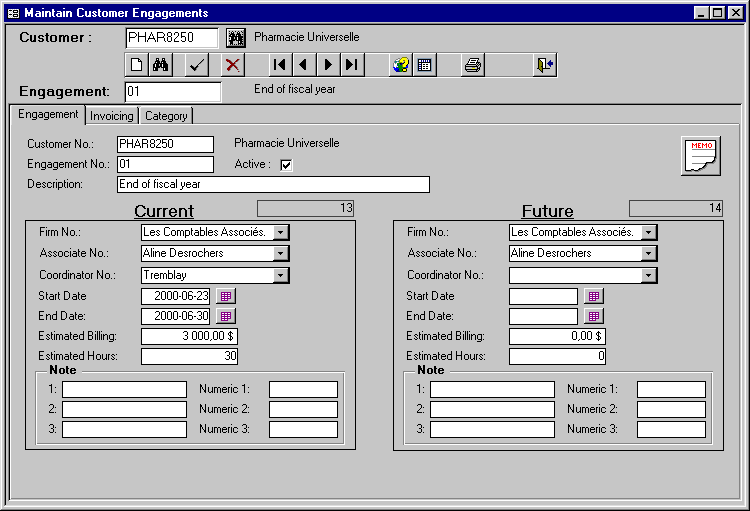750x511 pixels.
Task: Click the binoculars Find icon in toolbar
Action: click(x=162, y=65)
